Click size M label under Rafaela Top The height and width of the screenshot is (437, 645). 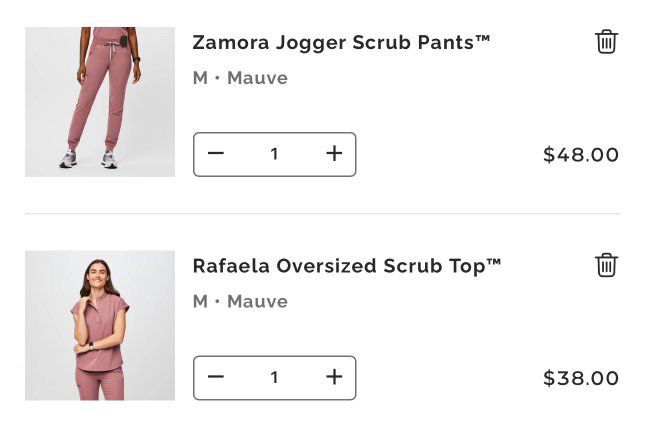(x=200, y=301)
